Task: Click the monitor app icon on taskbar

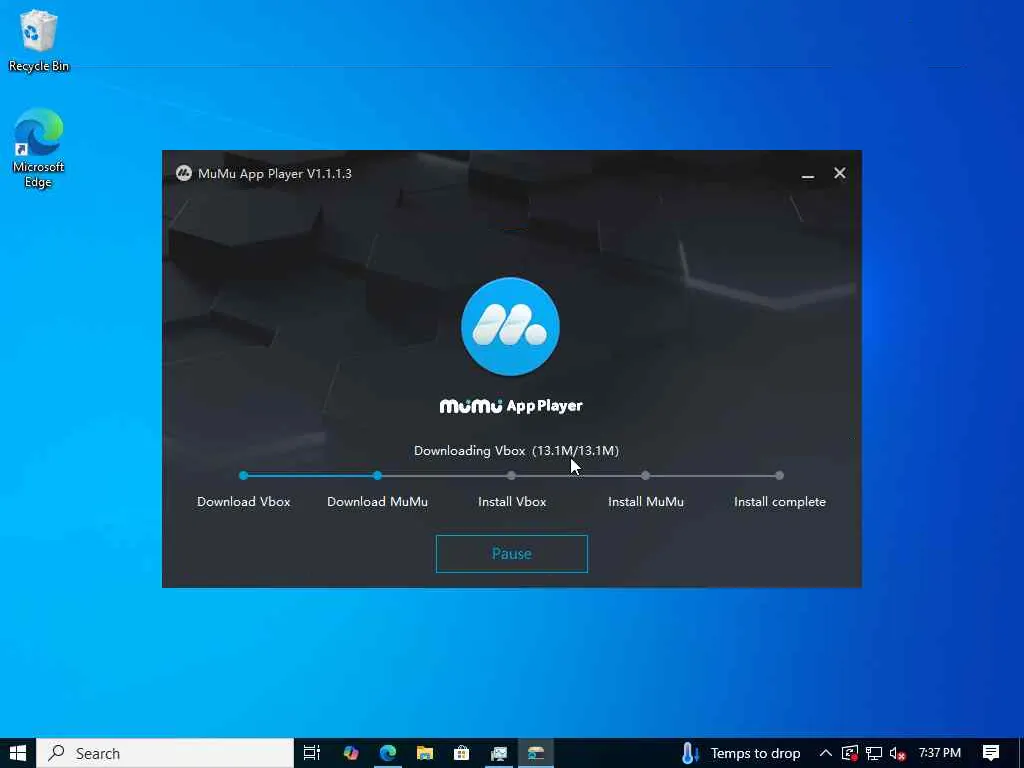Action: (x=499, y=753)
